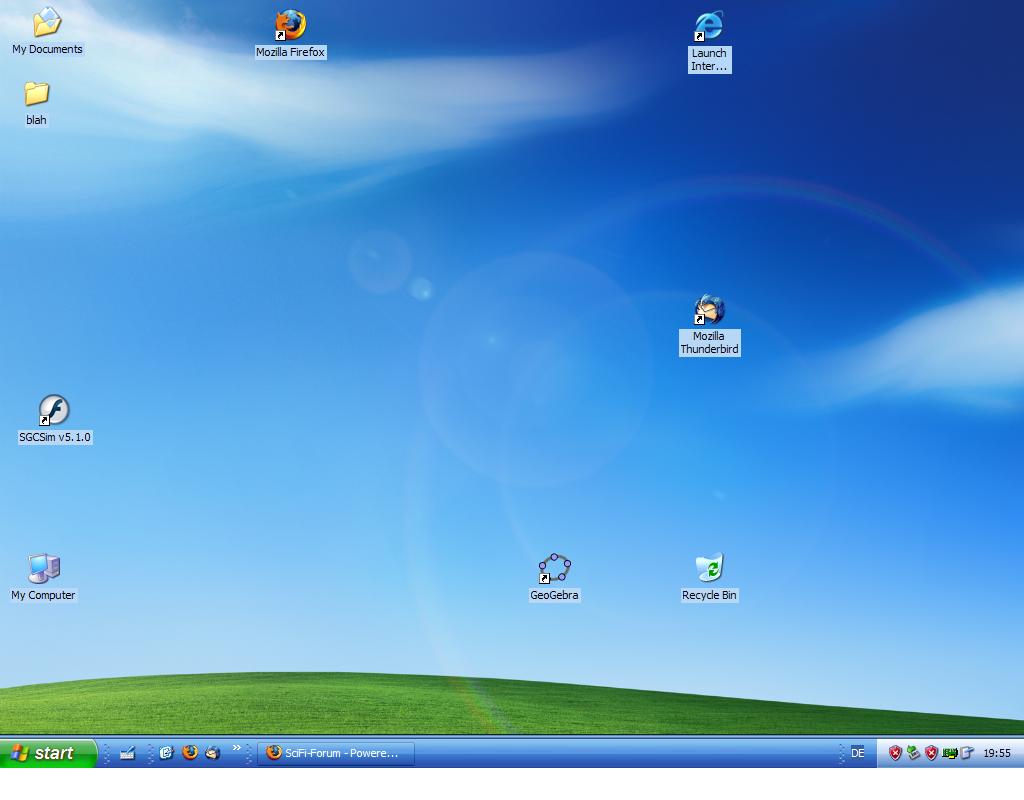Click the Safely Remove Hardware tray icon
The image size is (1024, 800).
913,753
